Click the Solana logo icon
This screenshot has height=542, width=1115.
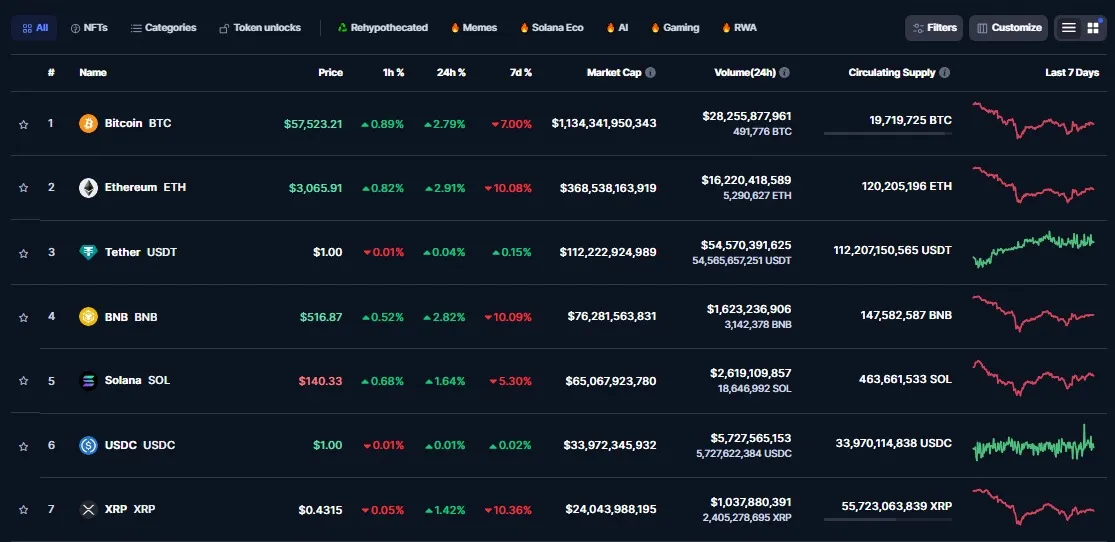(x=88, y=381)
